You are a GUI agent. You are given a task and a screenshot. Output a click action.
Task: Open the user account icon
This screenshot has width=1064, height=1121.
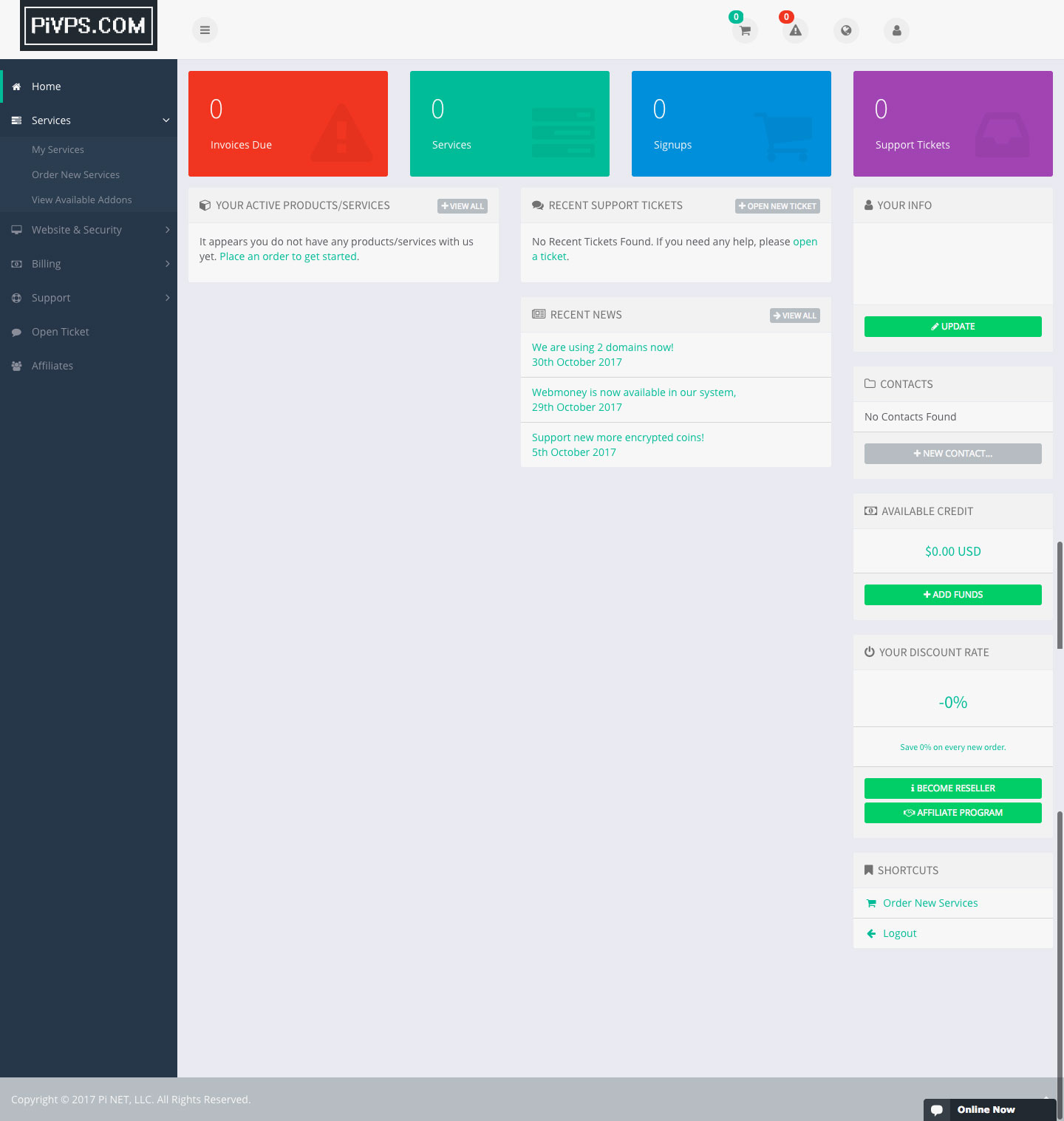coord(896,31)
